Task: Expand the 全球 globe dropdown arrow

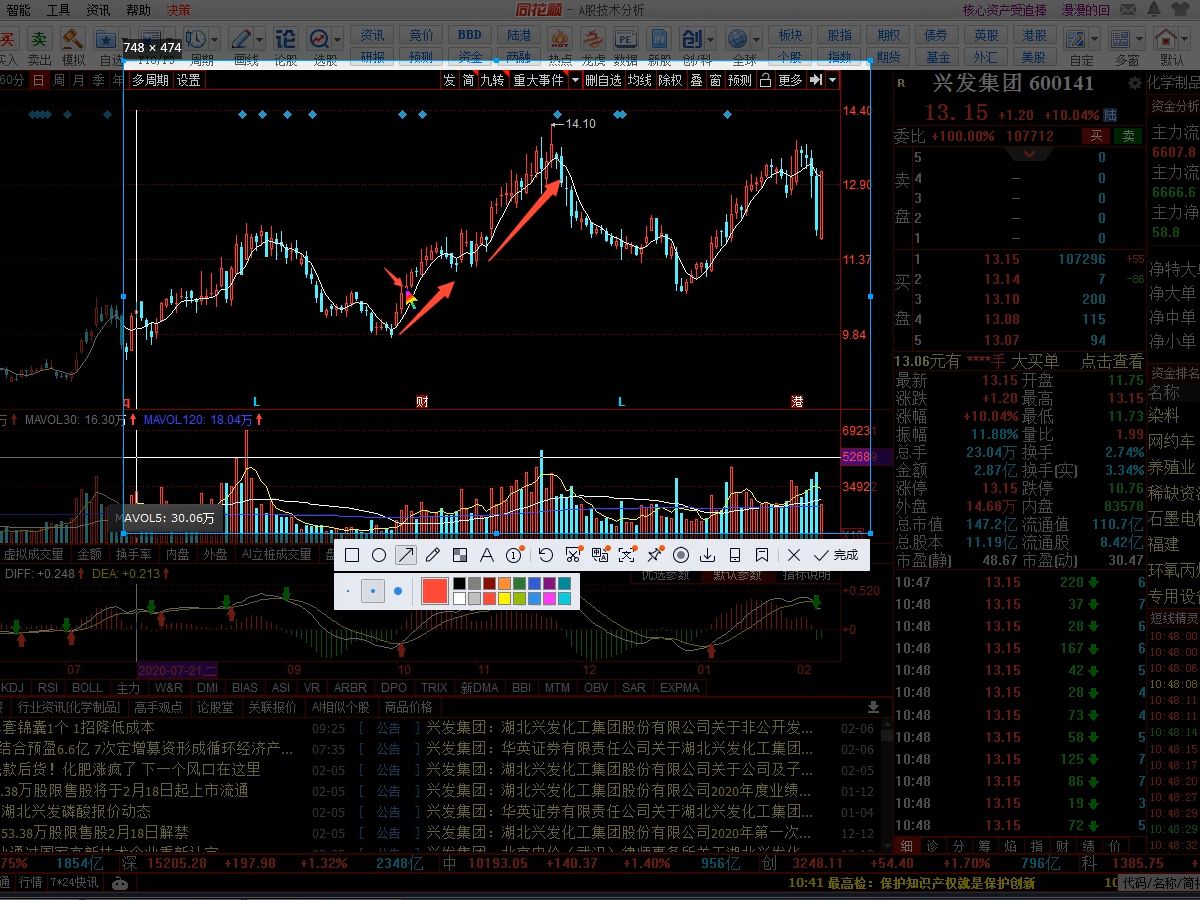Action: [x=757, y=39]
